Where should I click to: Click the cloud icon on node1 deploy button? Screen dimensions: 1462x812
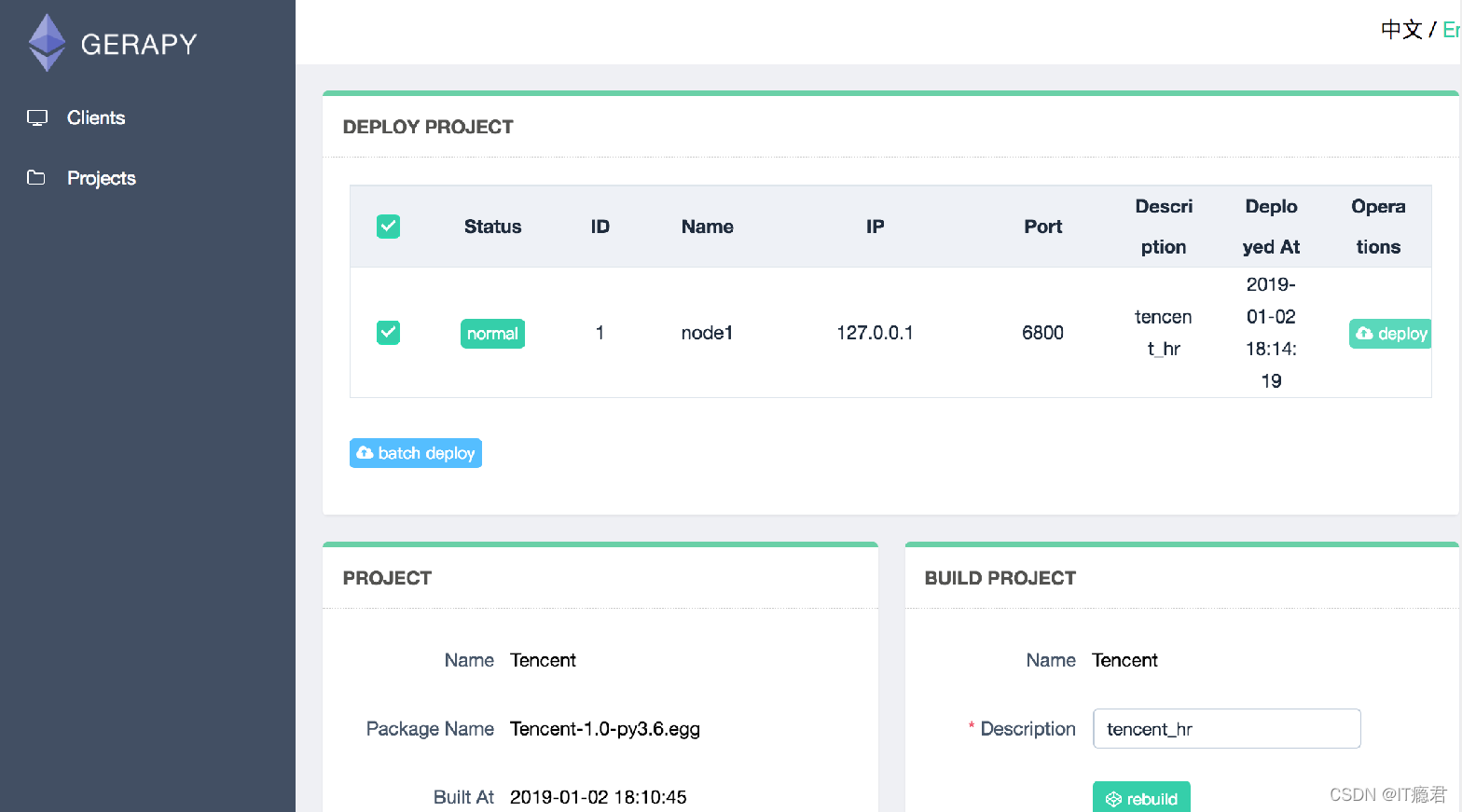click(1364, 333)
